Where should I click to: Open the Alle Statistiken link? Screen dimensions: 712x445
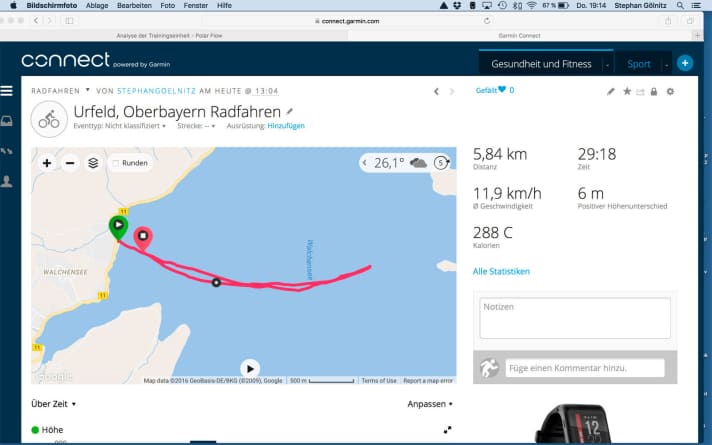coord(501,271)
